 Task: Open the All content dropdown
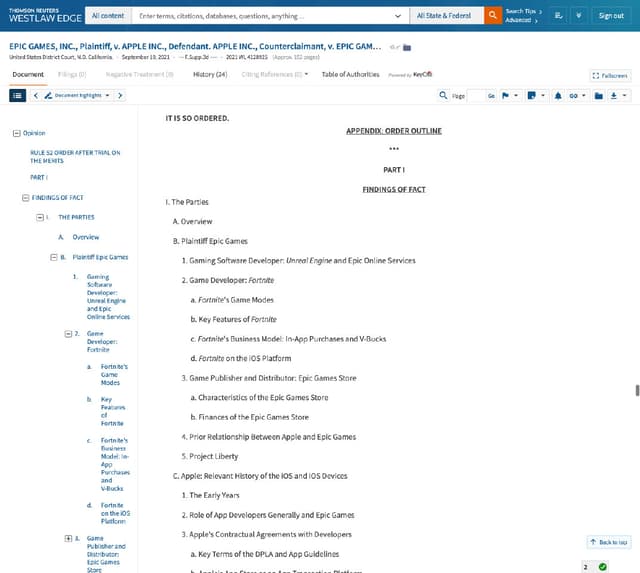107,16
